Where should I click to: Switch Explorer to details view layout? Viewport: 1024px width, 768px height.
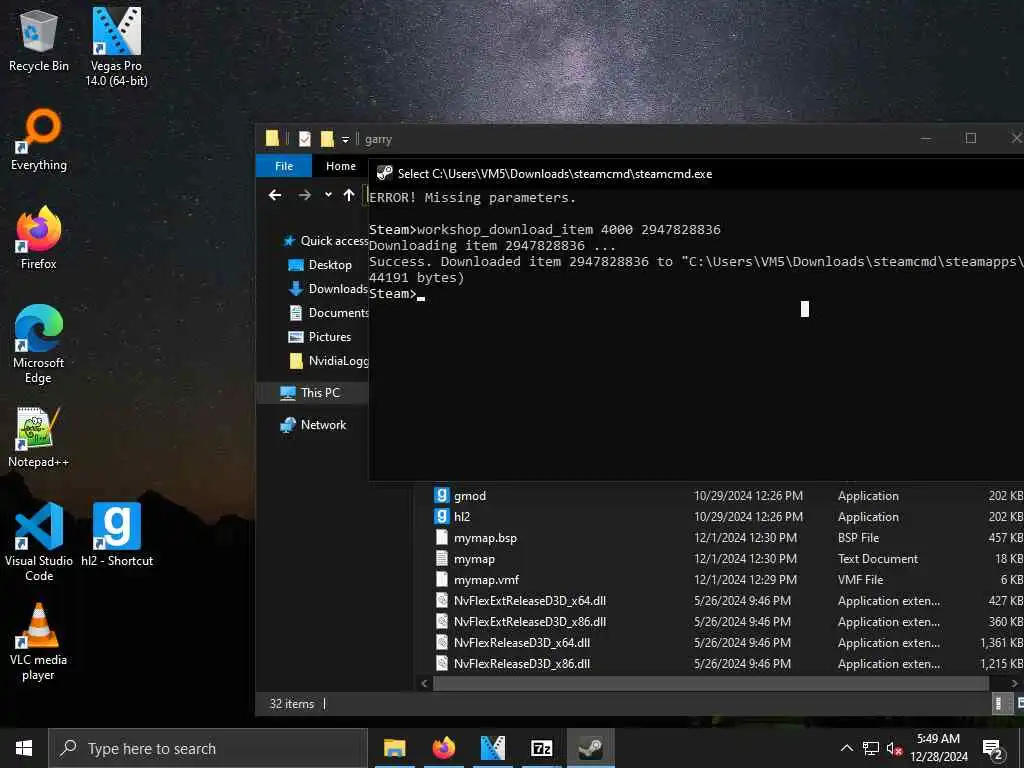click(999, 703)
